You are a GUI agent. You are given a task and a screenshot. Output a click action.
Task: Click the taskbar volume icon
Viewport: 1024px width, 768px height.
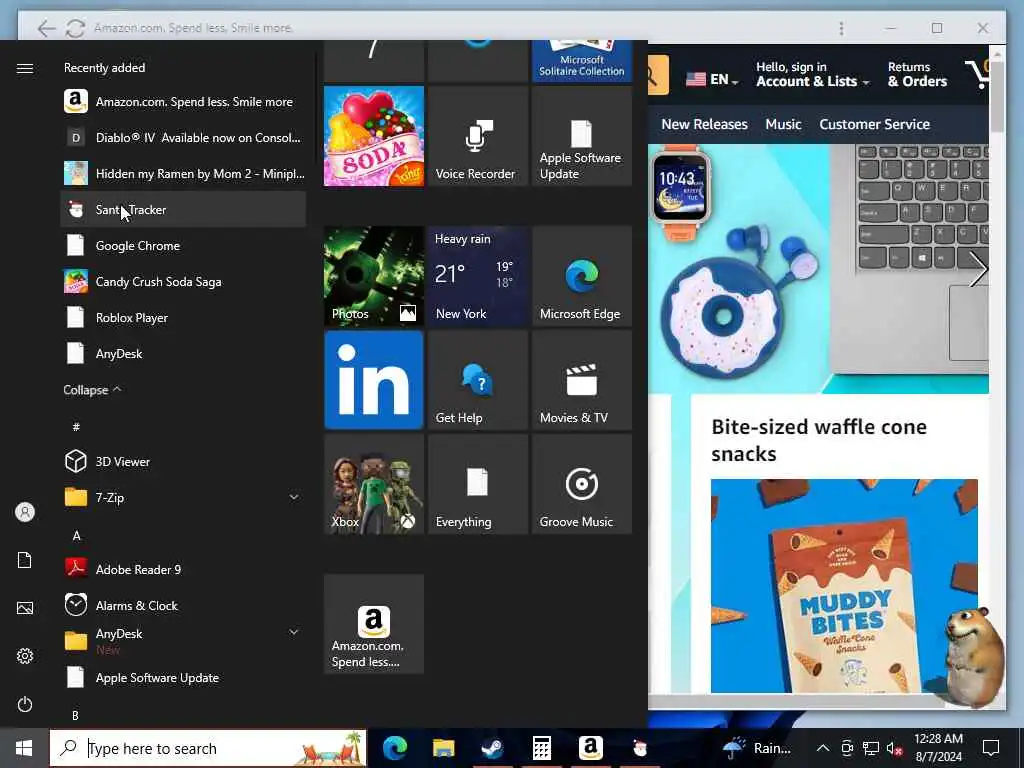click(894, 748)
